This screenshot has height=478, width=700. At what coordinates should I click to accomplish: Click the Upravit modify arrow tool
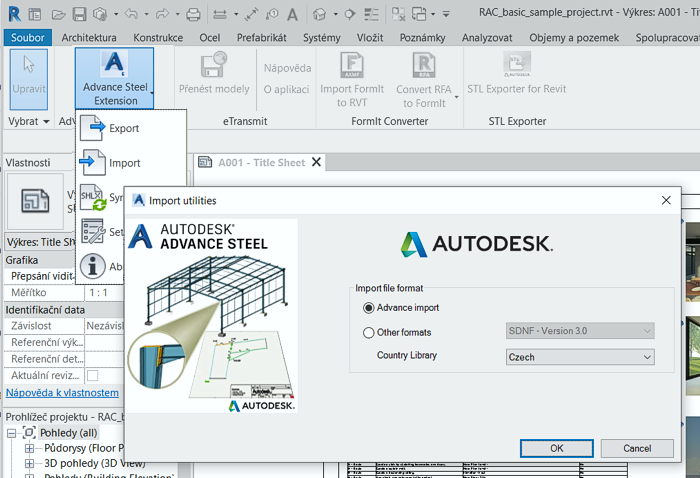(x=29, y=79)
